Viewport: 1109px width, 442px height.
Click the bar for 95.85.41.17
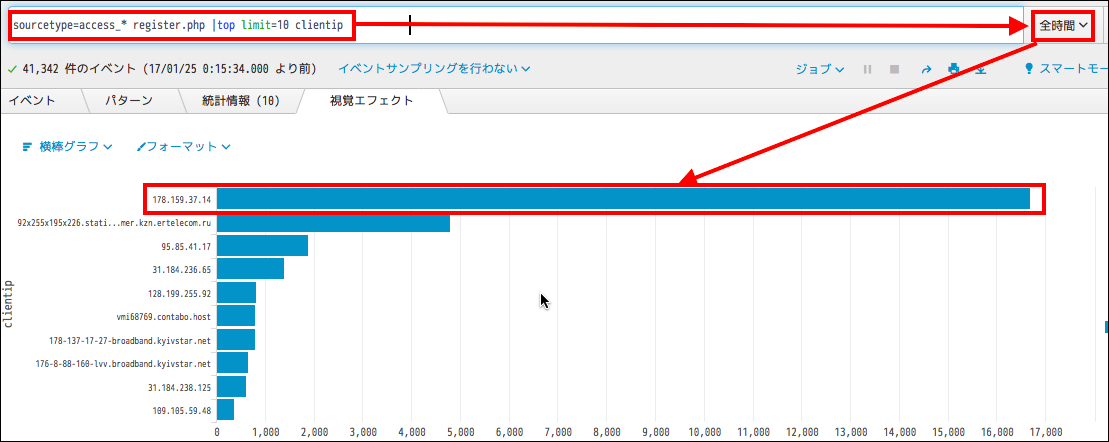[x=262, y=246]
